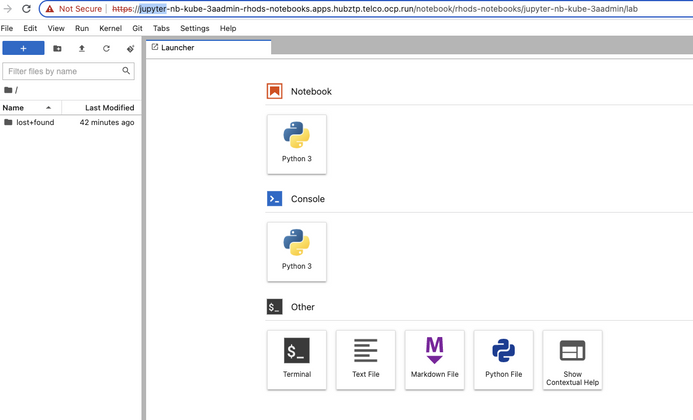Screen dimensions: 693x420
Task: Open the Settings menu
Action: 194,28
